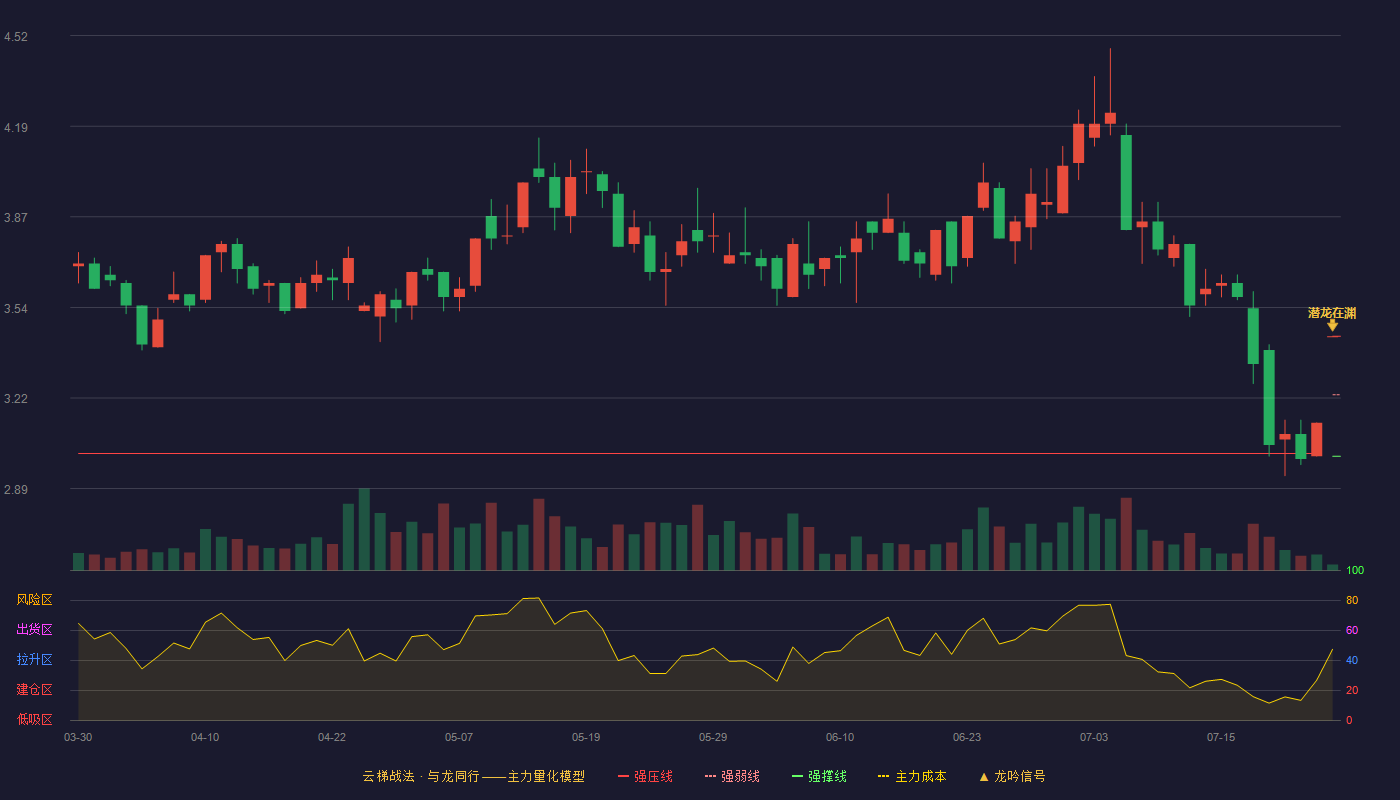
Task: Click the 04-10 date label
Action: coord(205,737)
